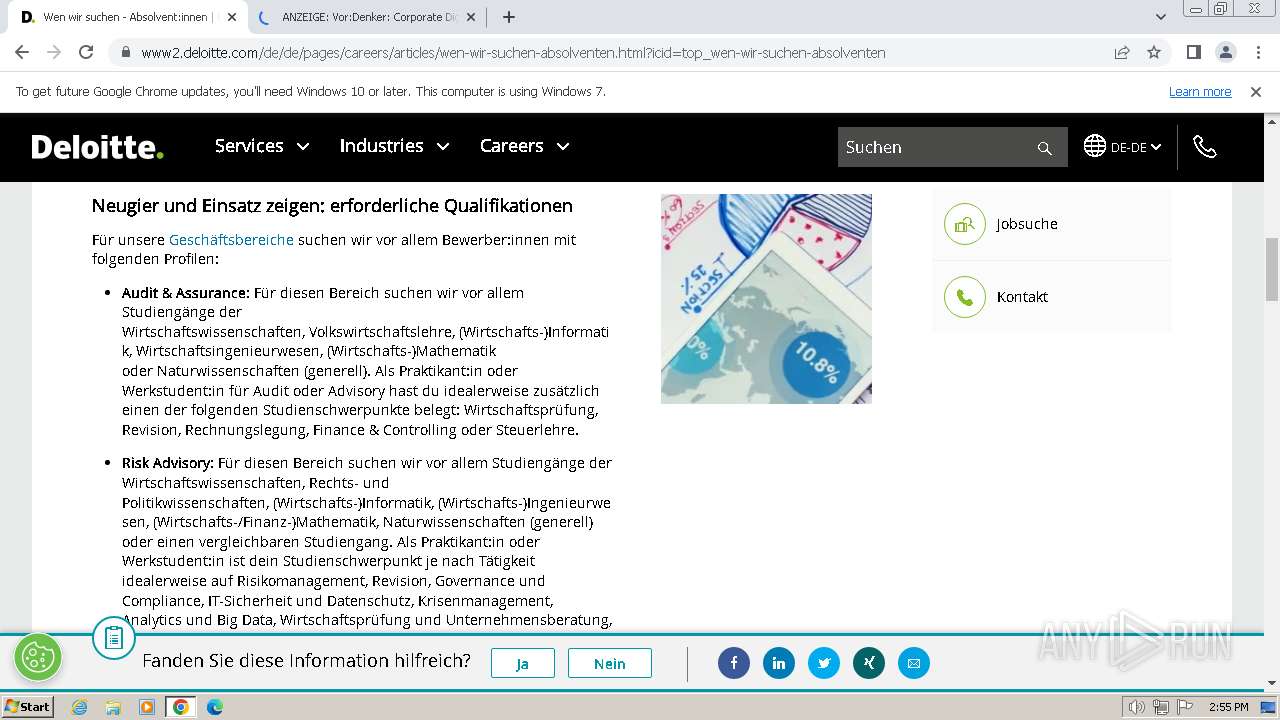
Task: Click Windows Start button
Action: (28, 707)
